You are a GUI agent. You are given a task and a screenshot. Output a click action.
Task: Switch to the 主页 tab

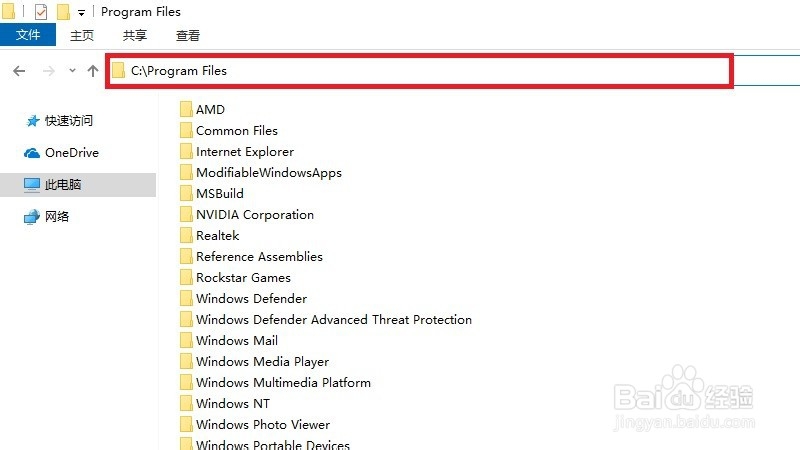82,35
